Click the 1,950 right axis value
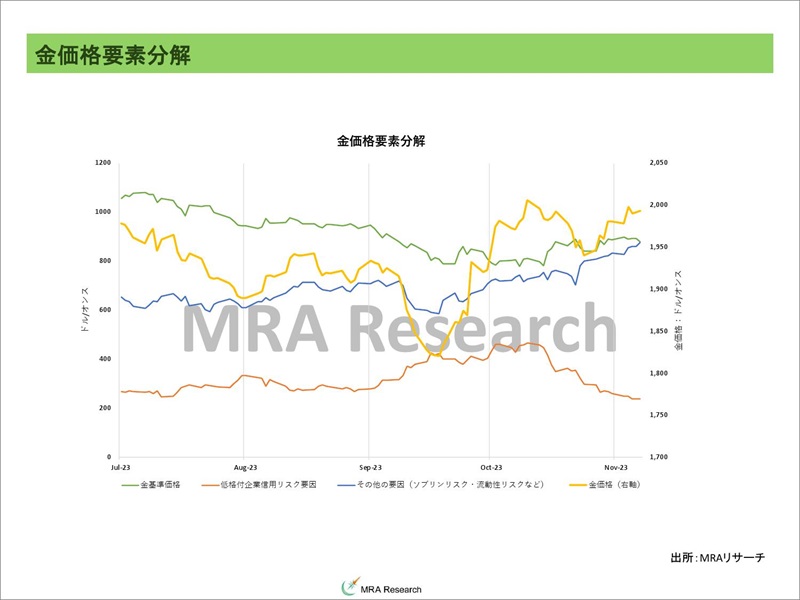 pyautogui.click(x=659, y=247)
